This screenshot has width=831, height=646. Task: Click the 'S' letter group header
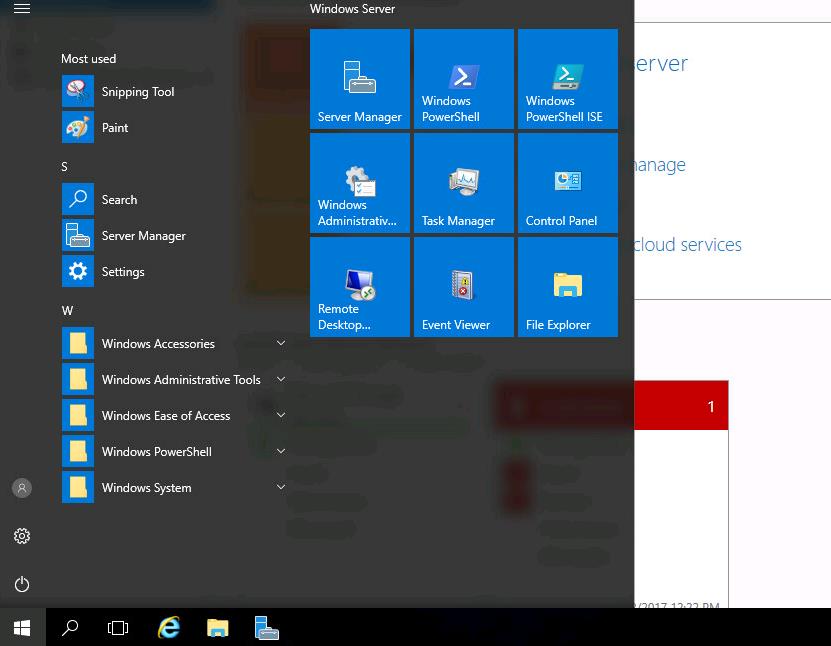[64, 166]
